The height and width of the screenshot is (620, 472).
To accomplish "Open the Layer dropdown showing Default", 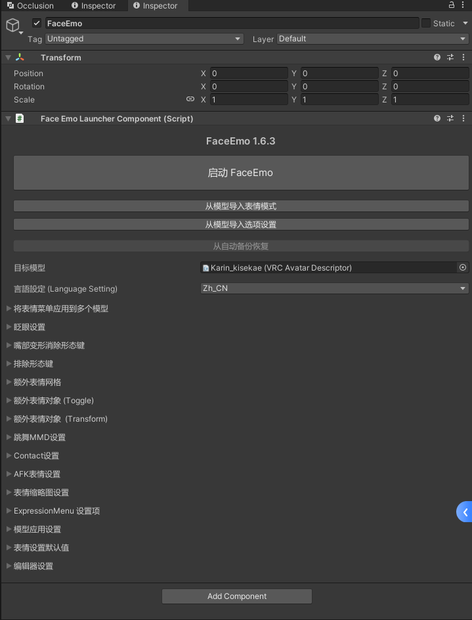I will click(x=372, y=39).
